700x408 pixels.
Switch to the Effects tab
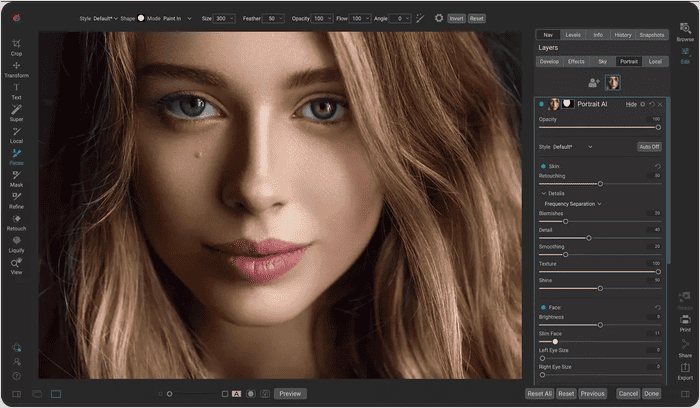(575, 61)
